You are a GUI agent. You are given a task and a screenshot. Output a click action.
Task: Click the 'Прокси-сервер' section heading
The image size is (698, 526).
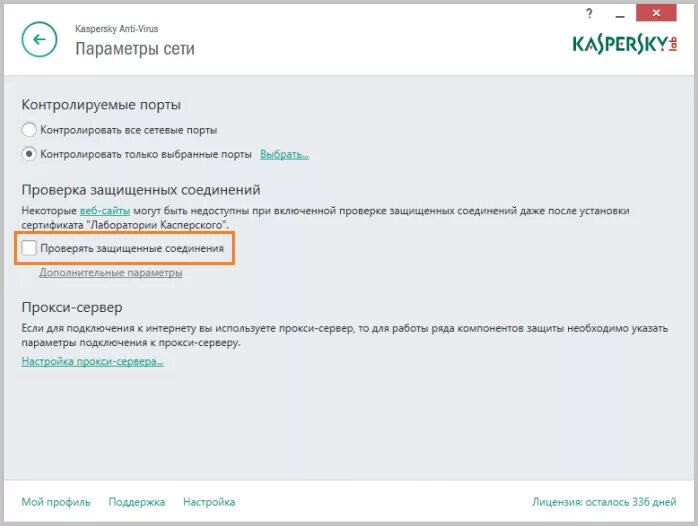pyautogui.click(x=72, y=308)
